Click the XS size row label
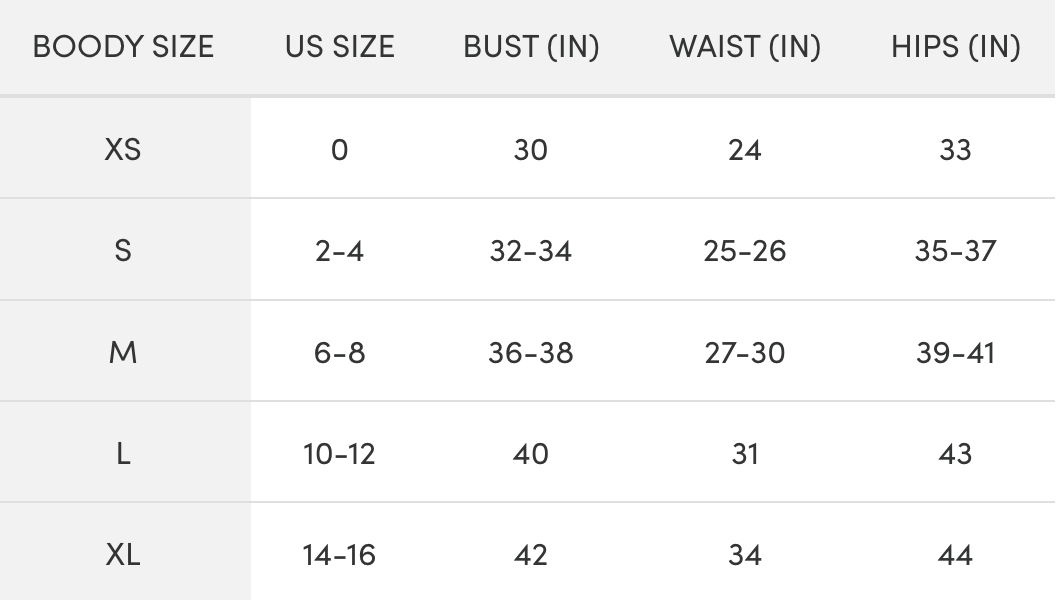 click(x=123, y=150)
